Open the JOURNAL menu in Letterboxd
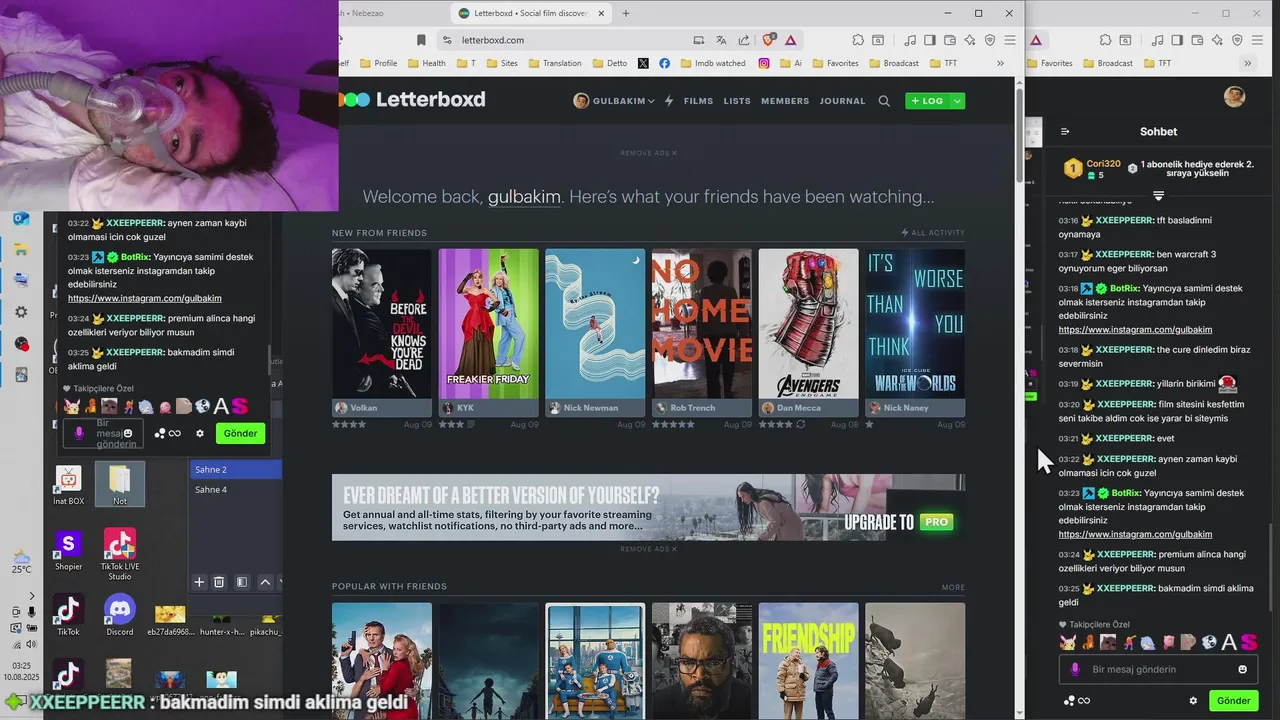 [x=843, y=101]
